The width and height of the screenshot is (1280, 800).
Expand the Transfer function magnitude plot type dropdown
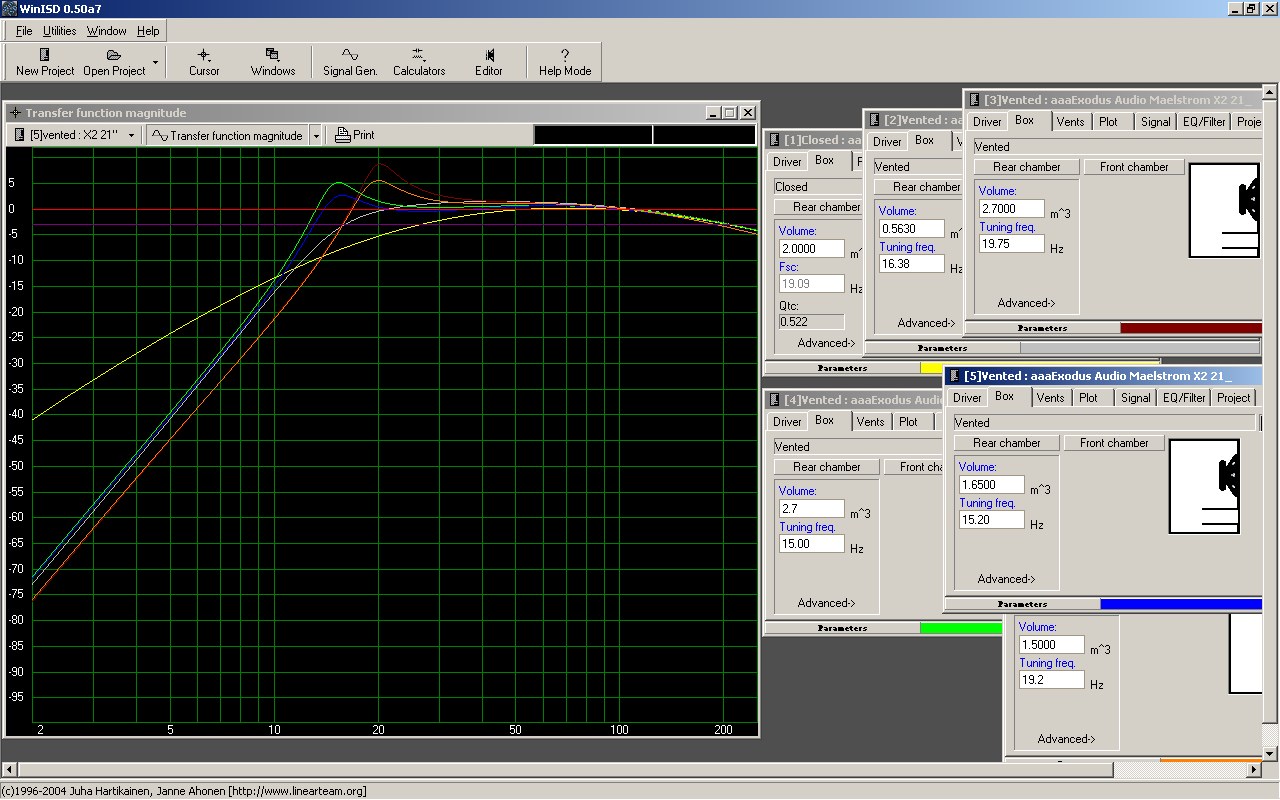[x=316, y=135]
